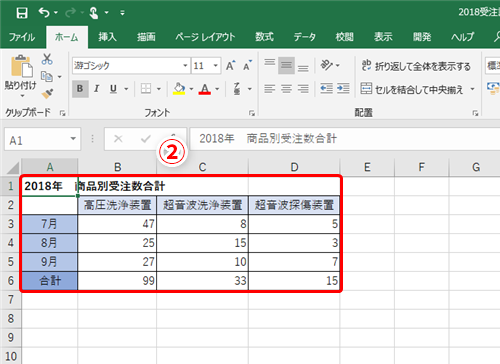Expand the 貼り付け options arrow

[x=22, y=96]
